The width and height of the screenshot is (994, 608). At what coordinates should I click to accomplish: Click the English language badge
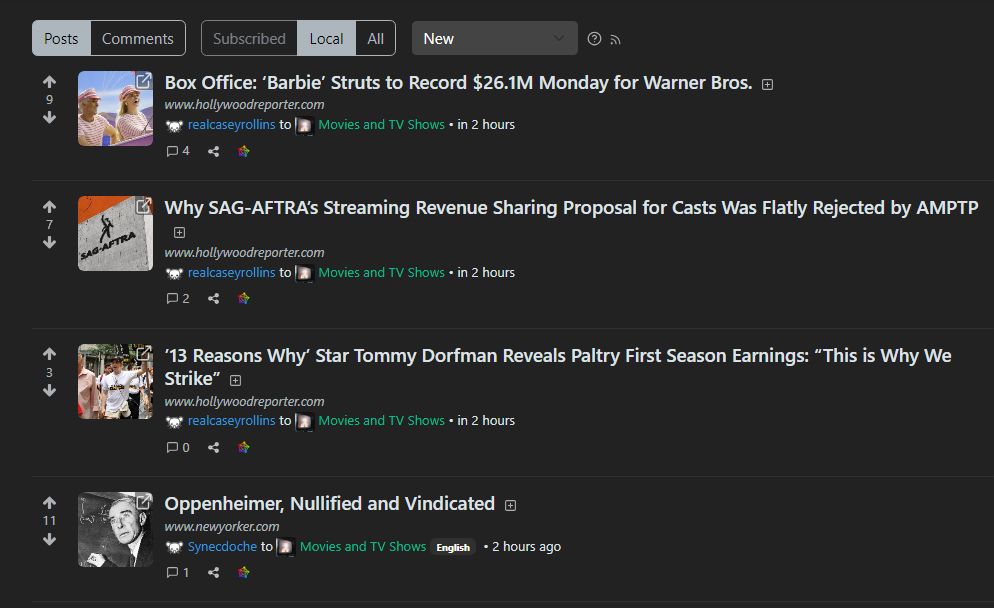point(453,547)
